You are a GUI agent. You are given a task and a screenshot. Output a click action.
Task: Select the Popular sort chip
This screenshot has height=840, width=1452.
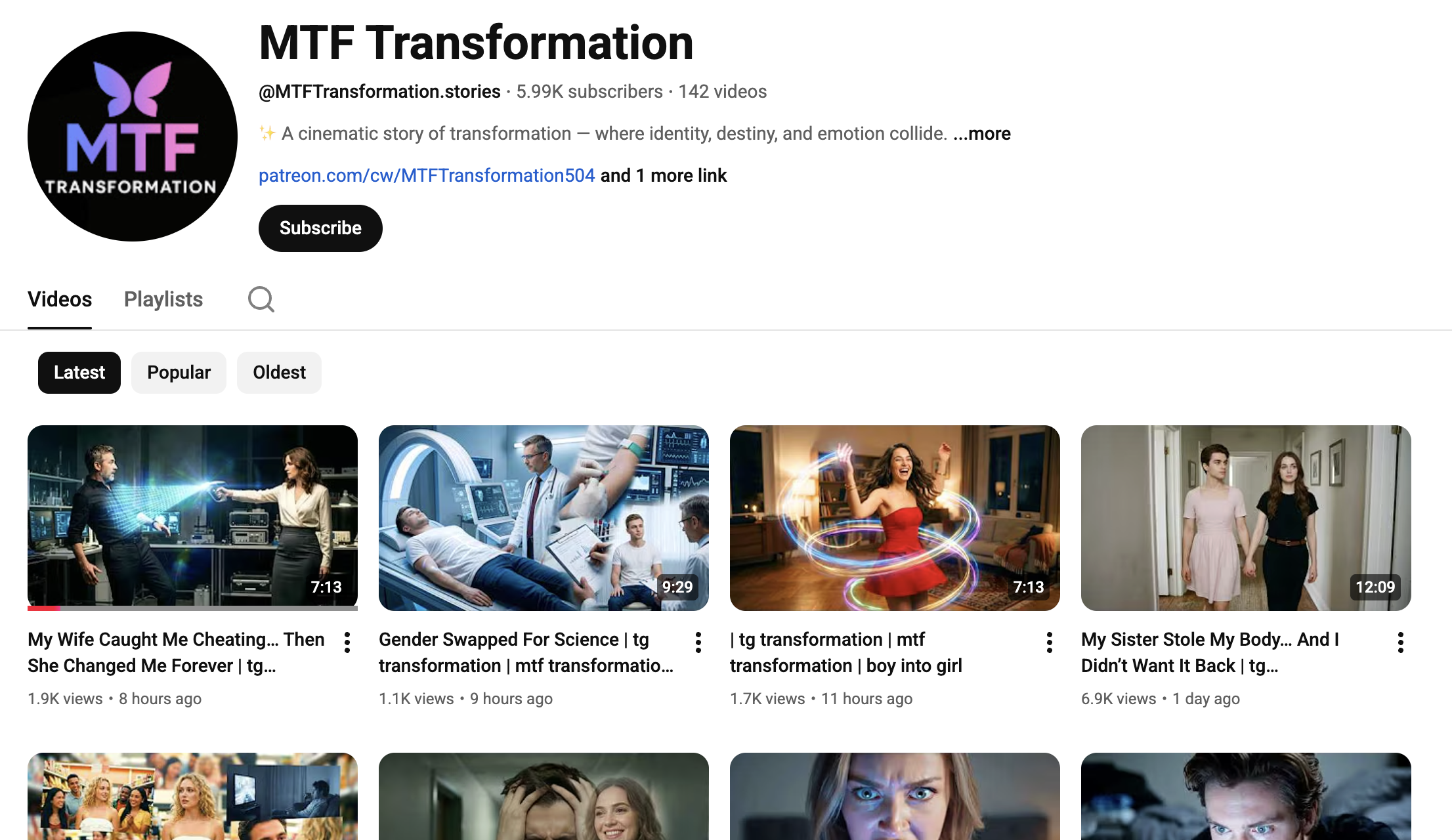pos(179,373)
